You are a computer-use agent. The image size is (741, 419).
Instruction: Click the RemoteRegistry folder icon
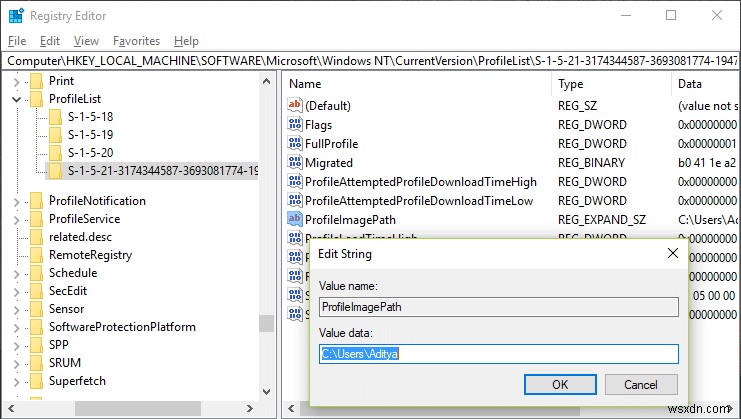37,255
